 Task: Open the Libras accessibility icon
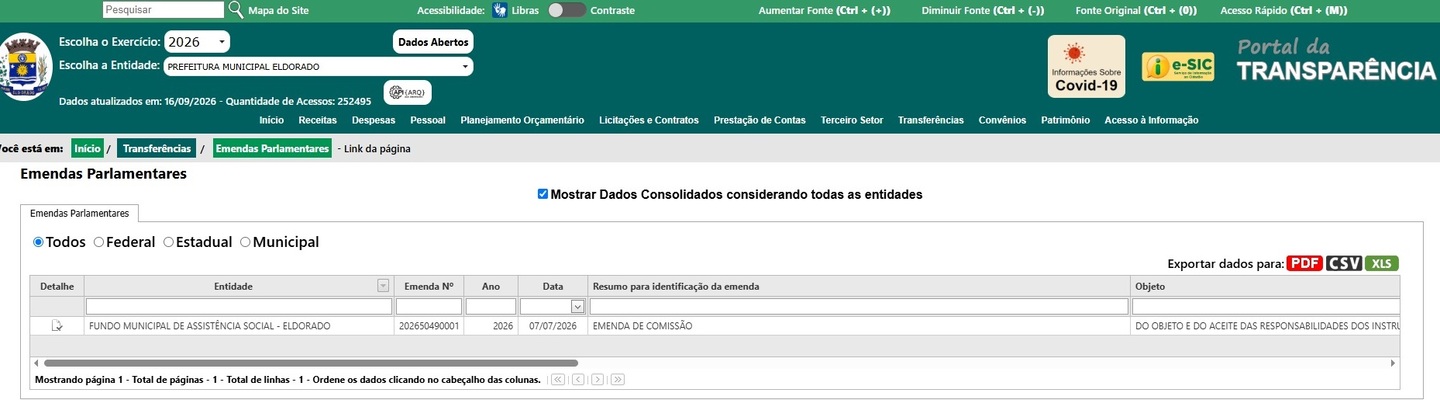point(499,10)
